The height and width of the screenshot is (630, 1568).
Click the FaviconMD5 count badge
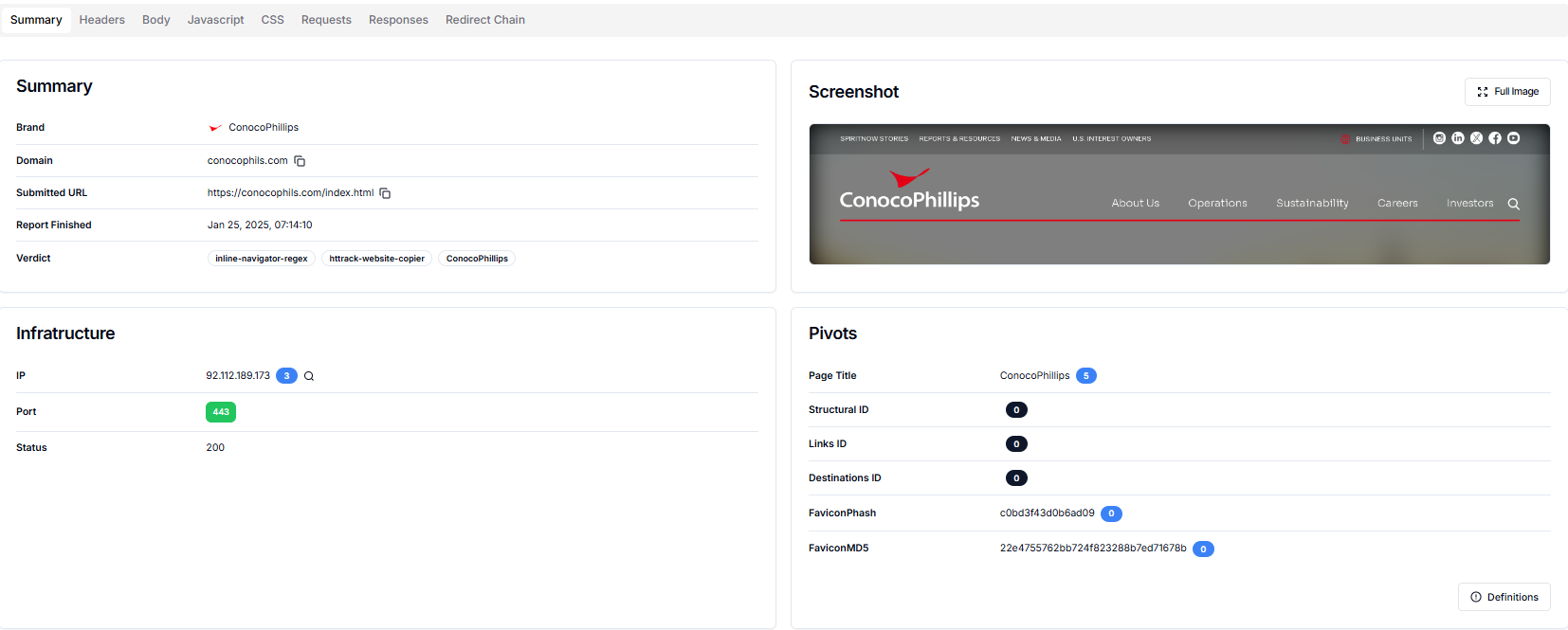[x=1203, y=549]
